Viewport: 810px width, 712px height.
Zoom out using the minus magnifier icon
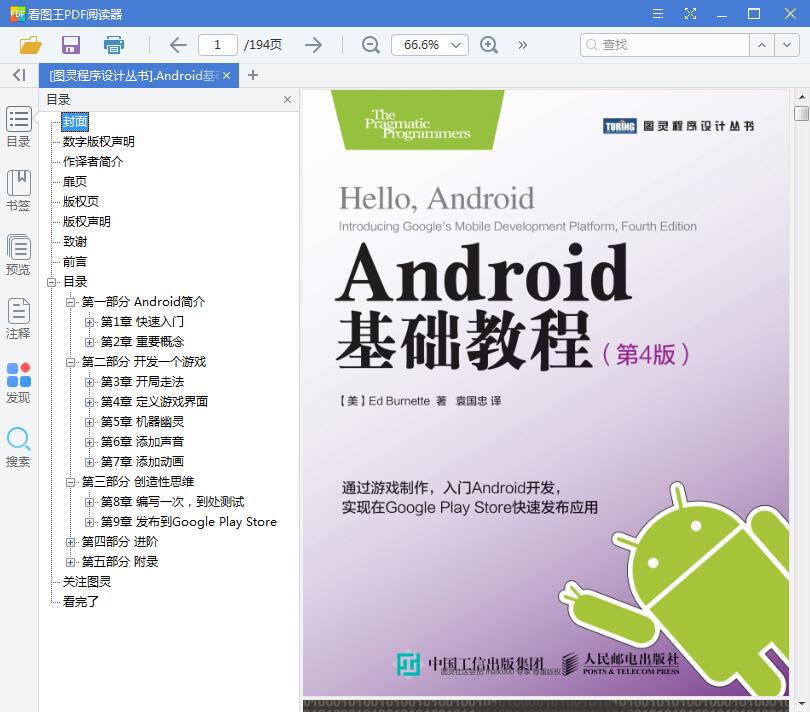pos(370,45)
